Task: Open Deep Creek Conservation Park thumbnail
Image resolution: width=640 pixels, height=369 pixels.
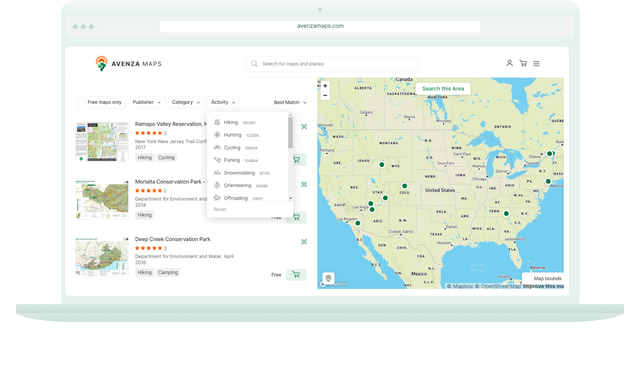Action: pos(102,257)
